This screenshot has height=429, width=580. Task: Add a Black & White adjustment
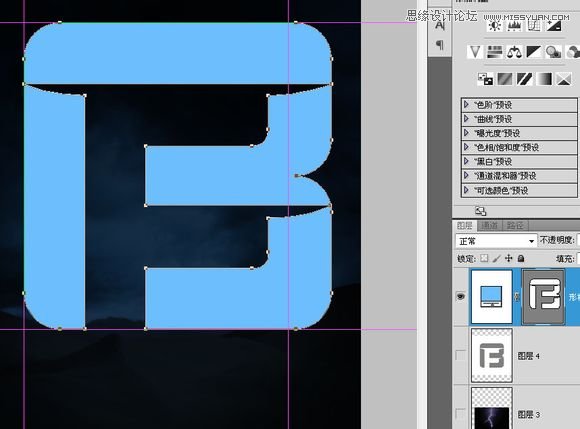(533, 52)
